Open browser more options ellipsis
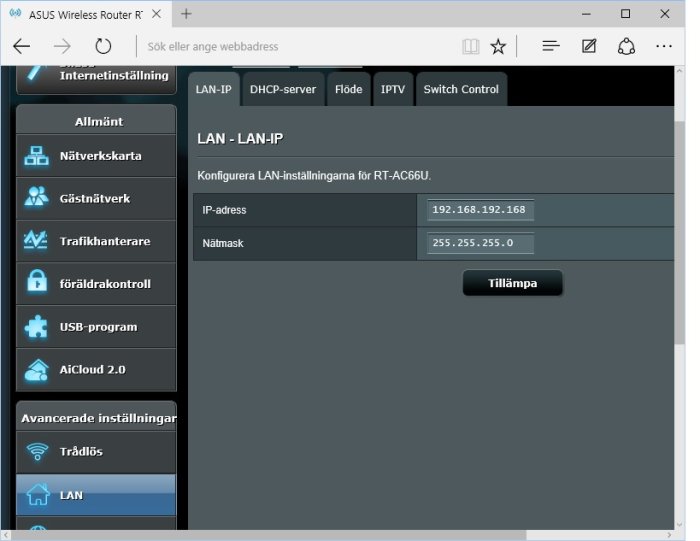Screen dimensions: 700x541 pyautogui.click(x=664, y=46)
